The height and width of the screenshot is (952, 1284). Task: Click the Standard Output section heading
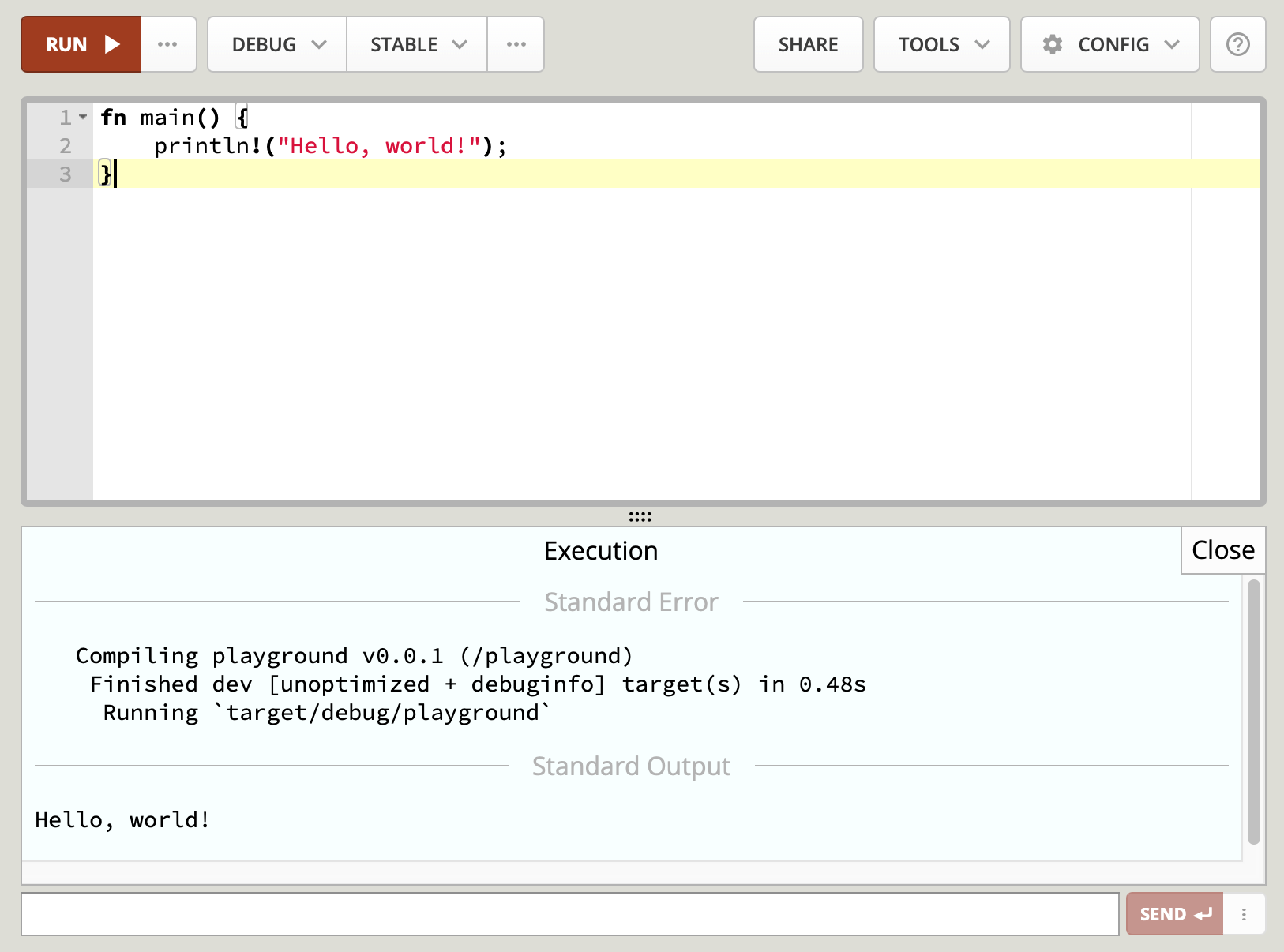point(631,766)
